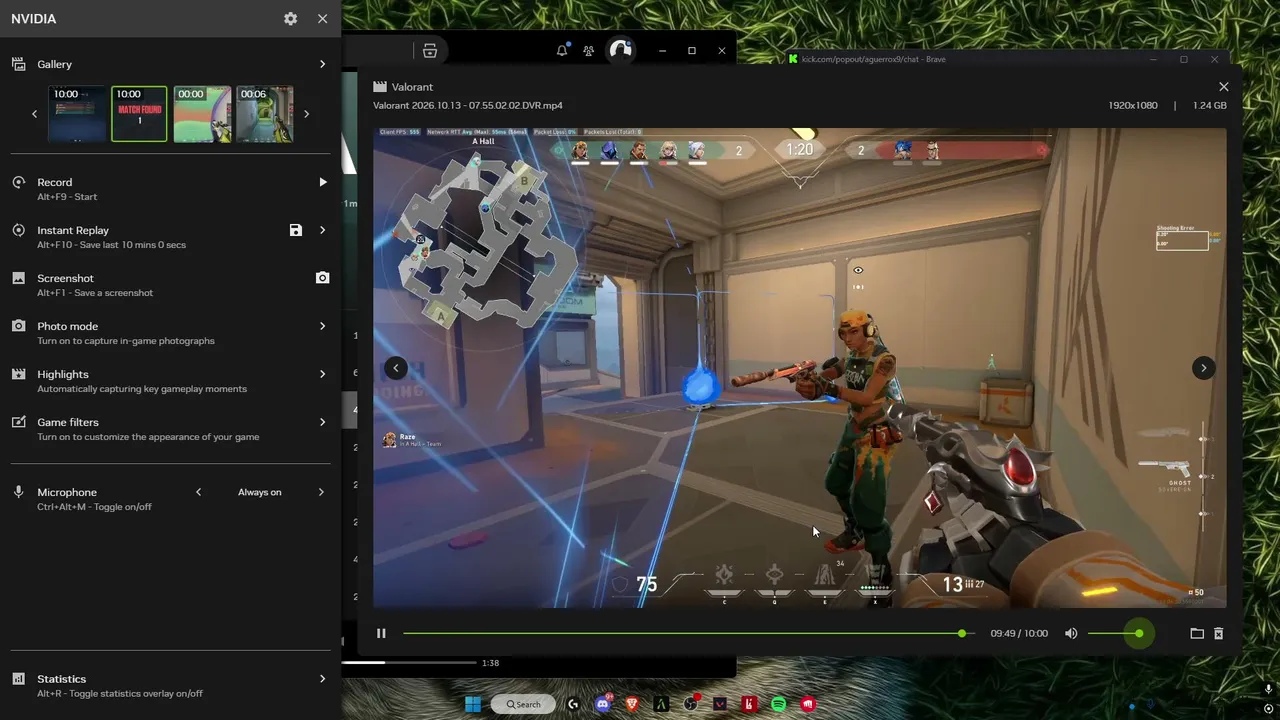Expand the Gallery section
The image size is (1280, 720).
(322, 64)
